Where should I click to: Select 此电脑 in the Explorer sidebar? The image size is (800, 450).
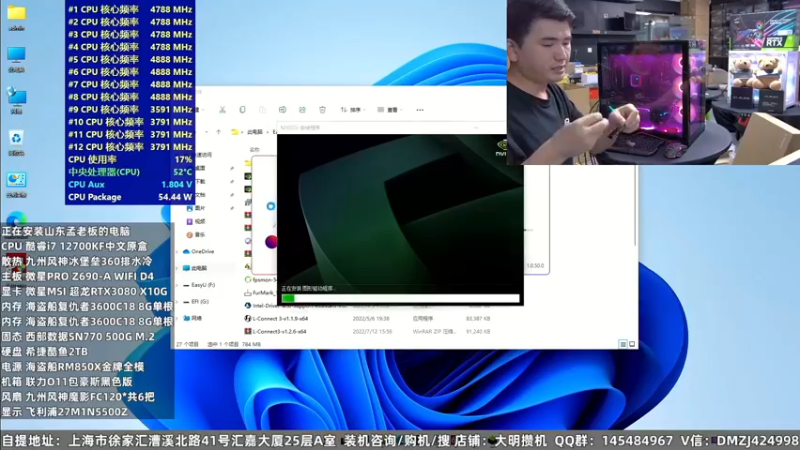pos(195,268)
